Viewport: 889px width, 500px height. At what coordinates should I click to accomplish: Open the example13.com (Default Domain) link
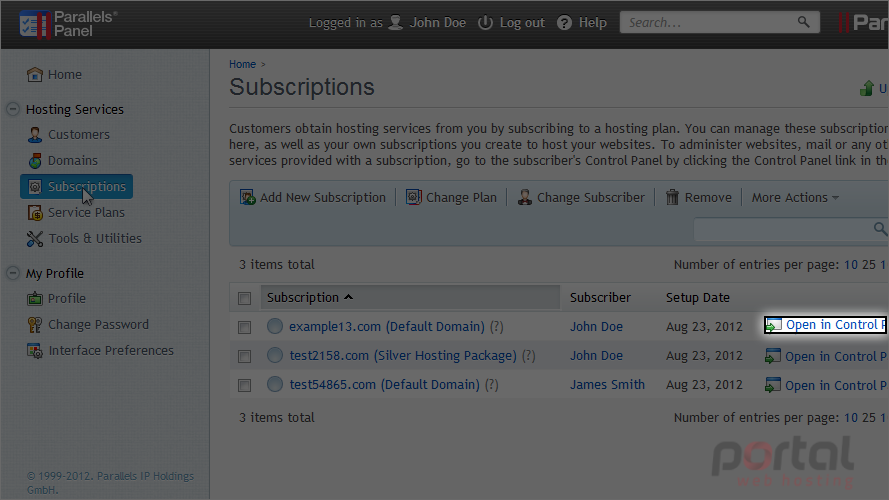[387, 327]
